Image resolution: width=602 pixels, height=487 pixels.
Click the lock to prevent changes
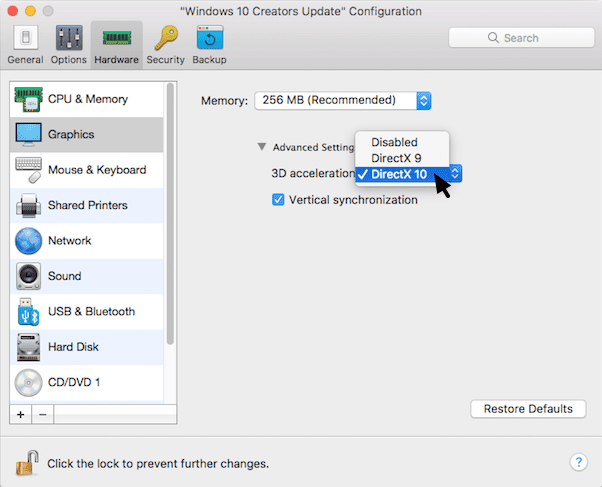coord(27,463)
